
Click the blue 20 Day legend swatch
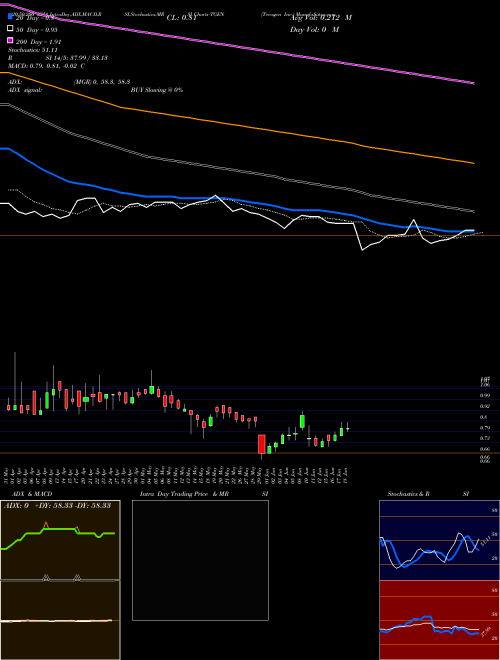(x=11, y=16)
